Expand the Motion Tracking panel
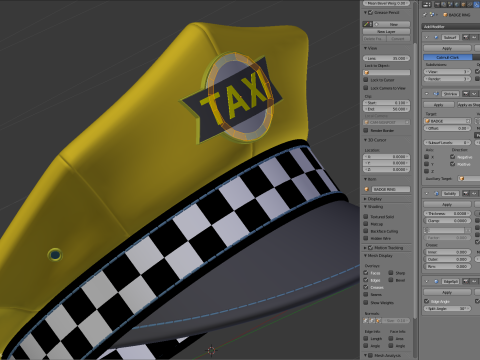Screen dimensions: 480x360 [x=365, y=248]
